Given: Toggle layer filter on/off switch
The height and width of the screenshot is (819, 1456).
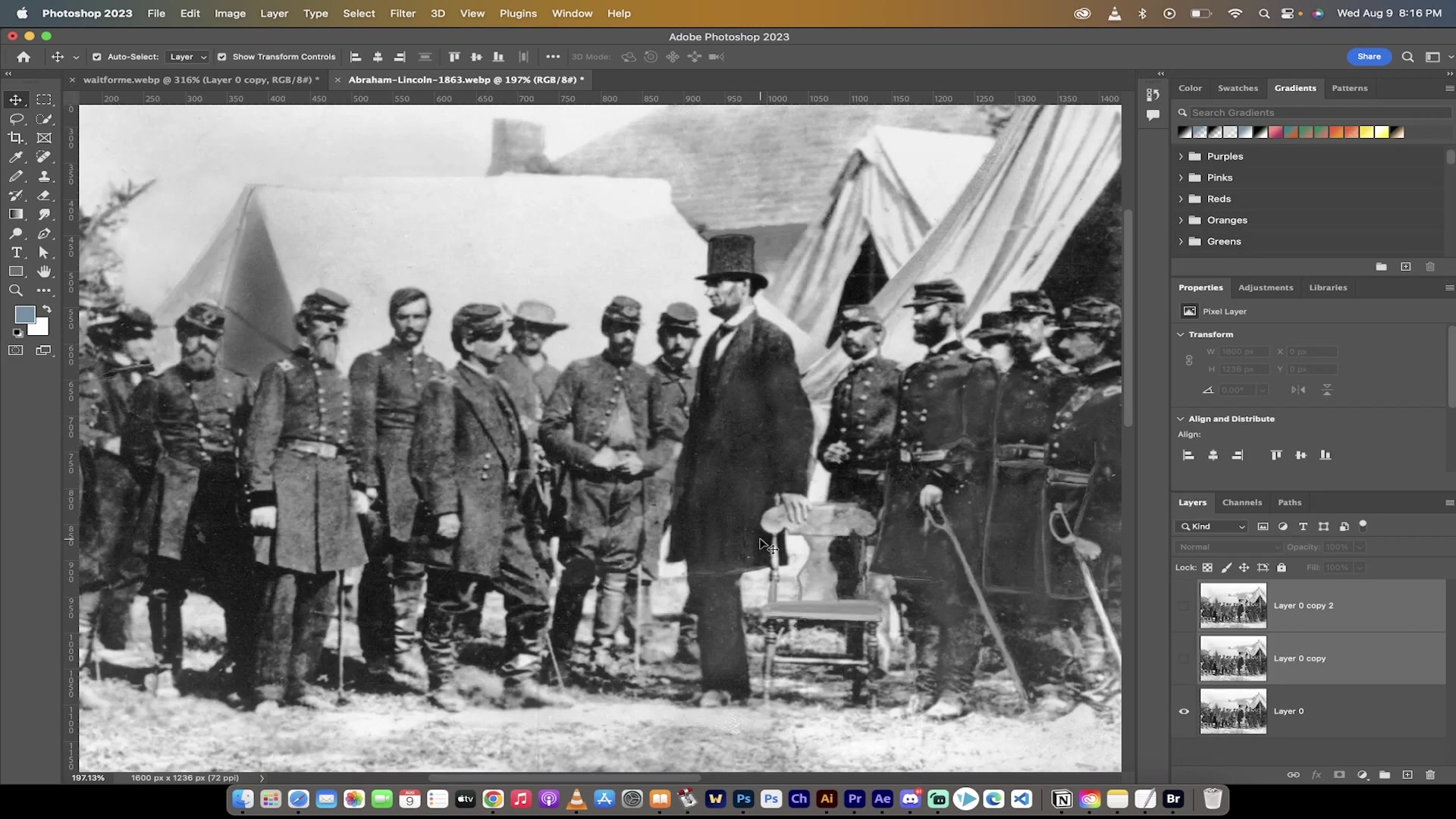Looking at the screenshot, I should 1363,524.
